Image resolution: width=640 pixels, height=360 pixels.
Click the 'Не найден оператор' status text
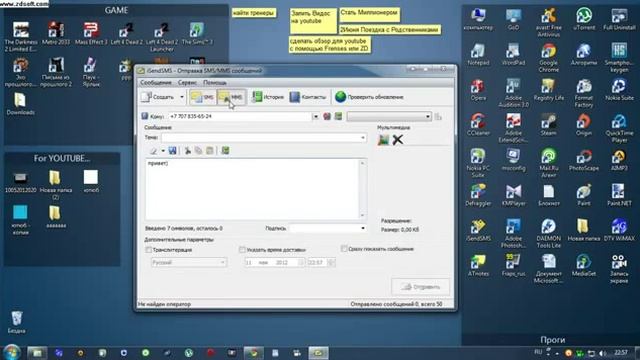164,304
